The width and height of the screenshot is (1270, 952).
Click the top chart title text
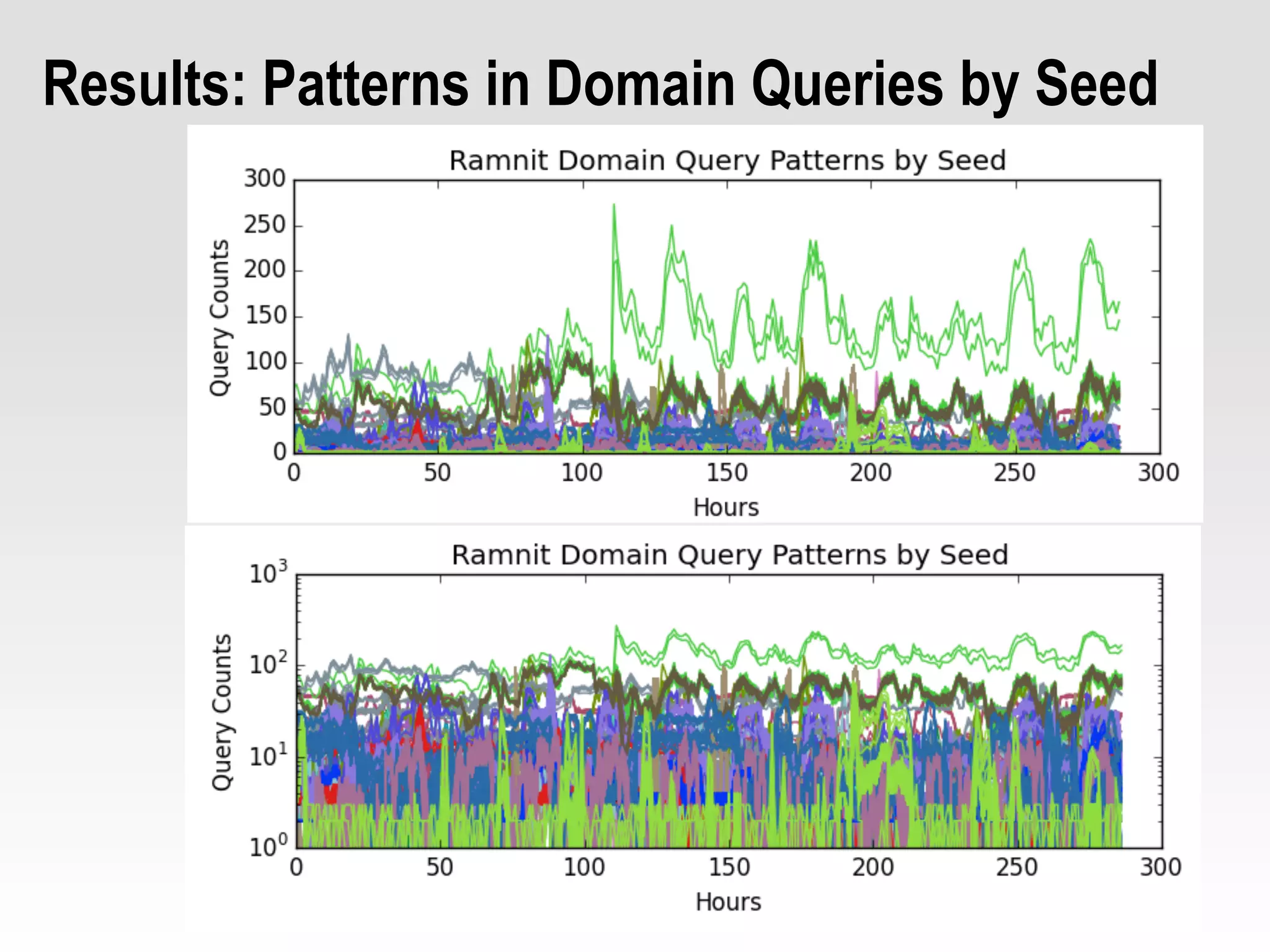point(727,161)
